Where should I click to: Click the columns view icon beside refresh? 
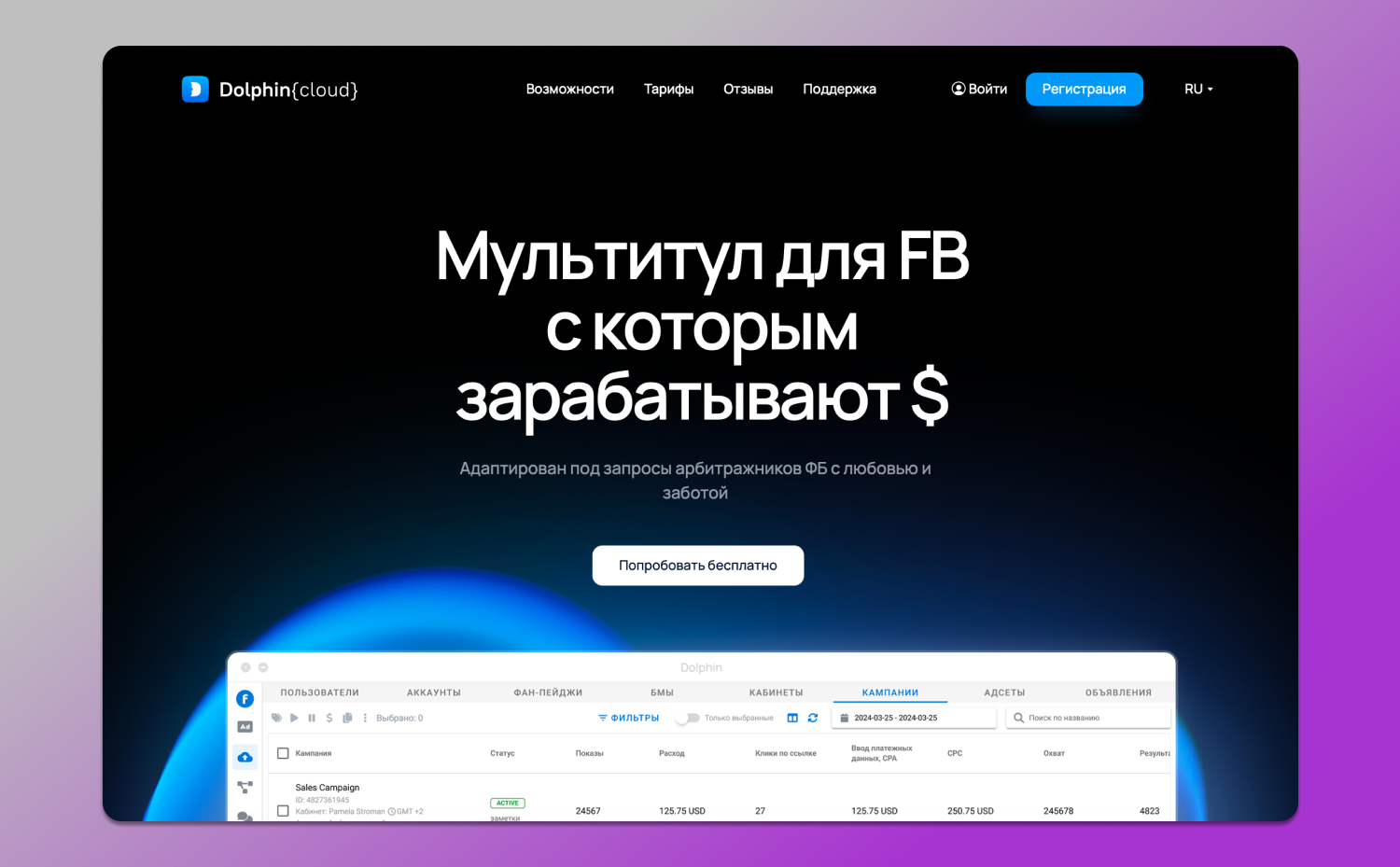[x=792, y=718]
